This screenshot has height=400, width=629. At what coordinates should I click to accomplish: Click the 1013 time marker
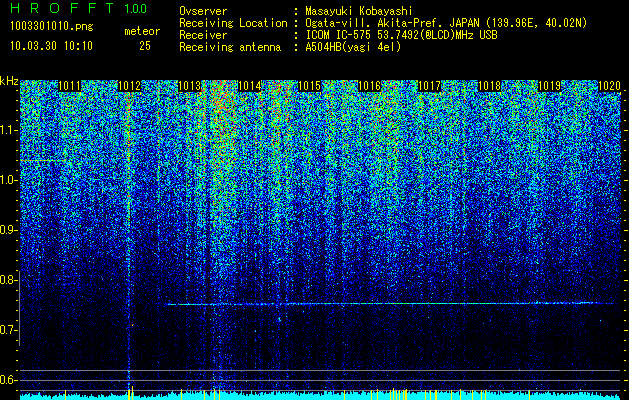[x=189, y=86]
